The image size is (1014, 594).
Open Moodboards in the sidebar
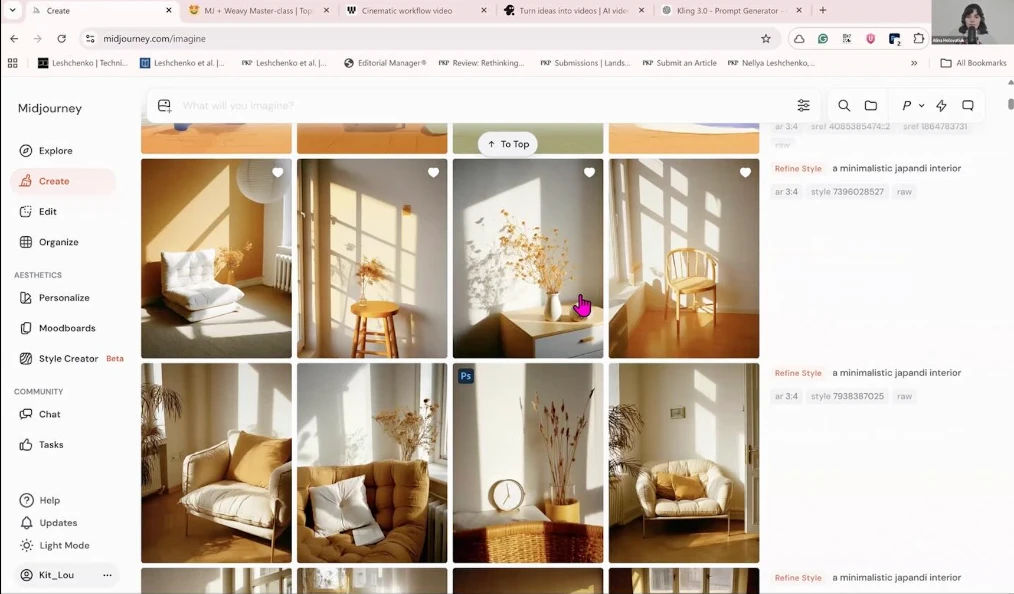coord(66,328)
